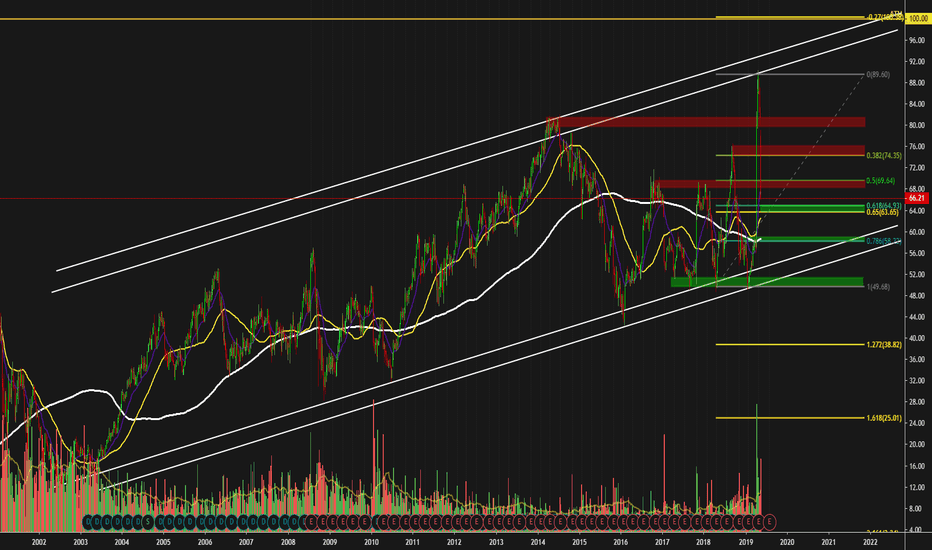Click the leftmost dividend 'D' marker
Screen dimensions: 932x550
(87, 522)
